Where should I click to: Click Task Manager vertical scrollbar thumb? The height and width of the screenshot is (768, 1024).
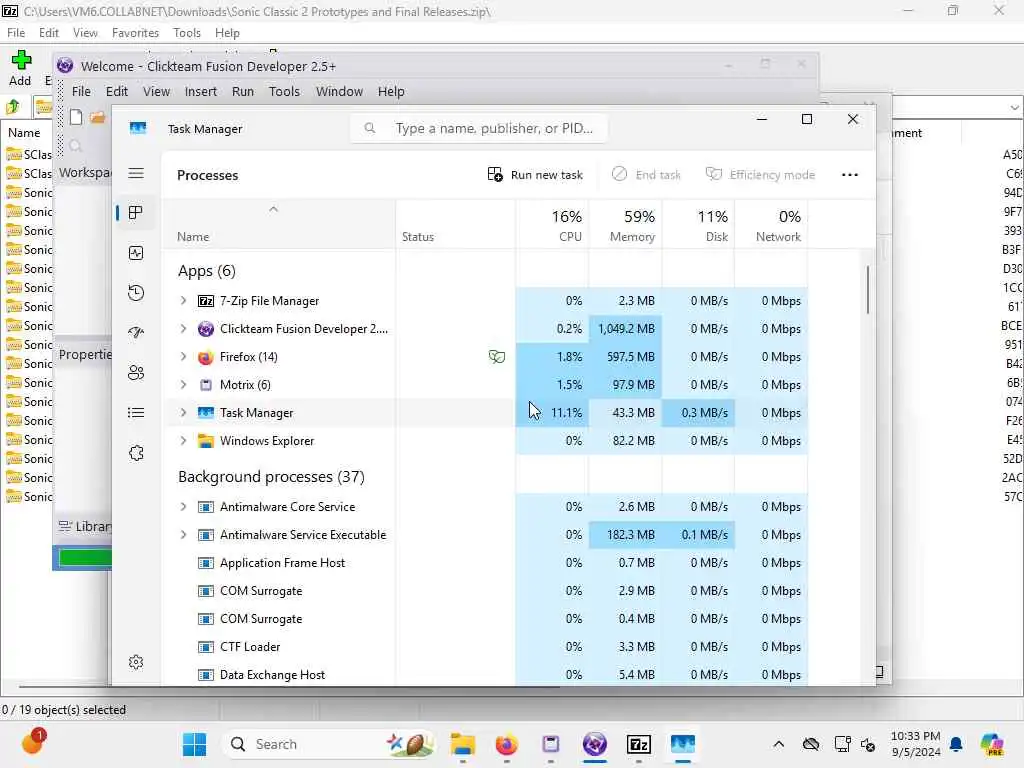click(x=868, y=289)
